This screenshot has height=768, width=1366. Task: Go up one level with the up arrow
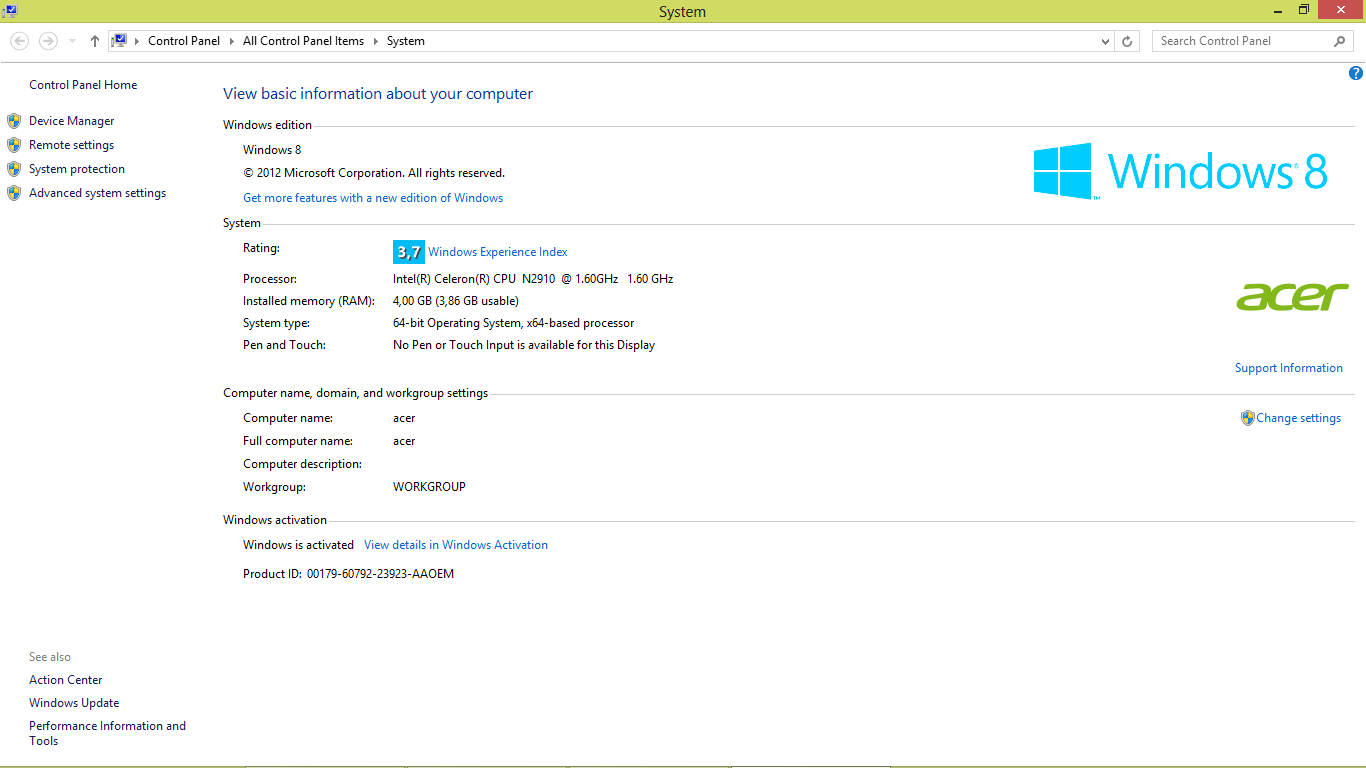[95, 41]
